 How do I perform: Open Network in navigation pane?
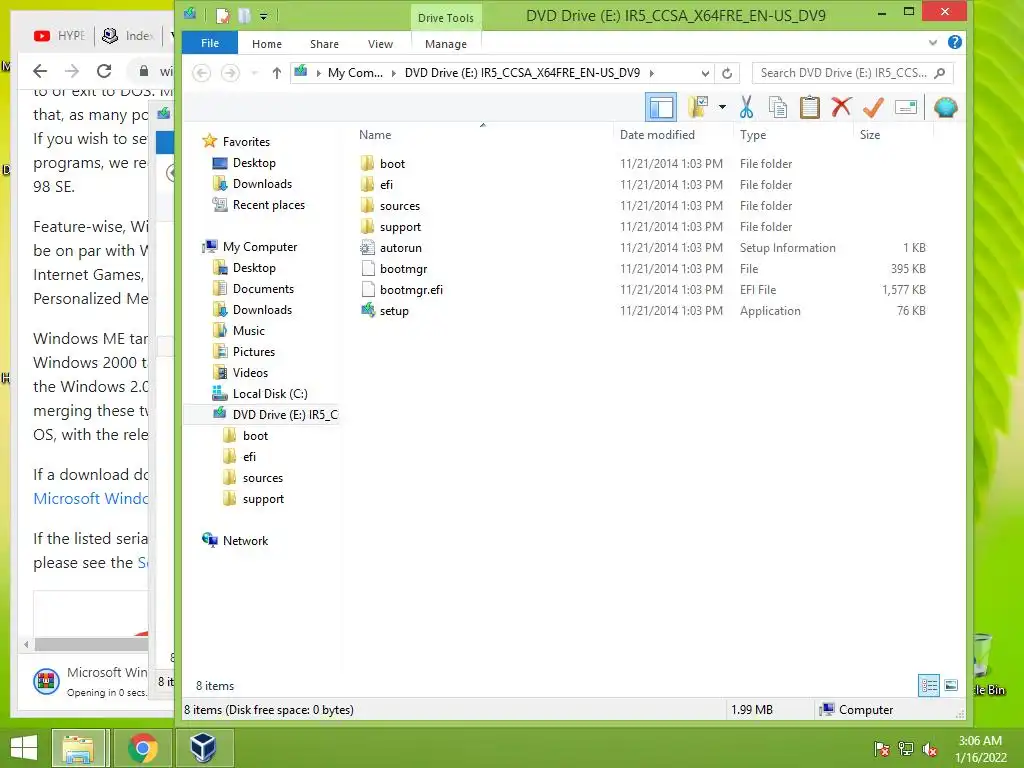coord(245,541)
